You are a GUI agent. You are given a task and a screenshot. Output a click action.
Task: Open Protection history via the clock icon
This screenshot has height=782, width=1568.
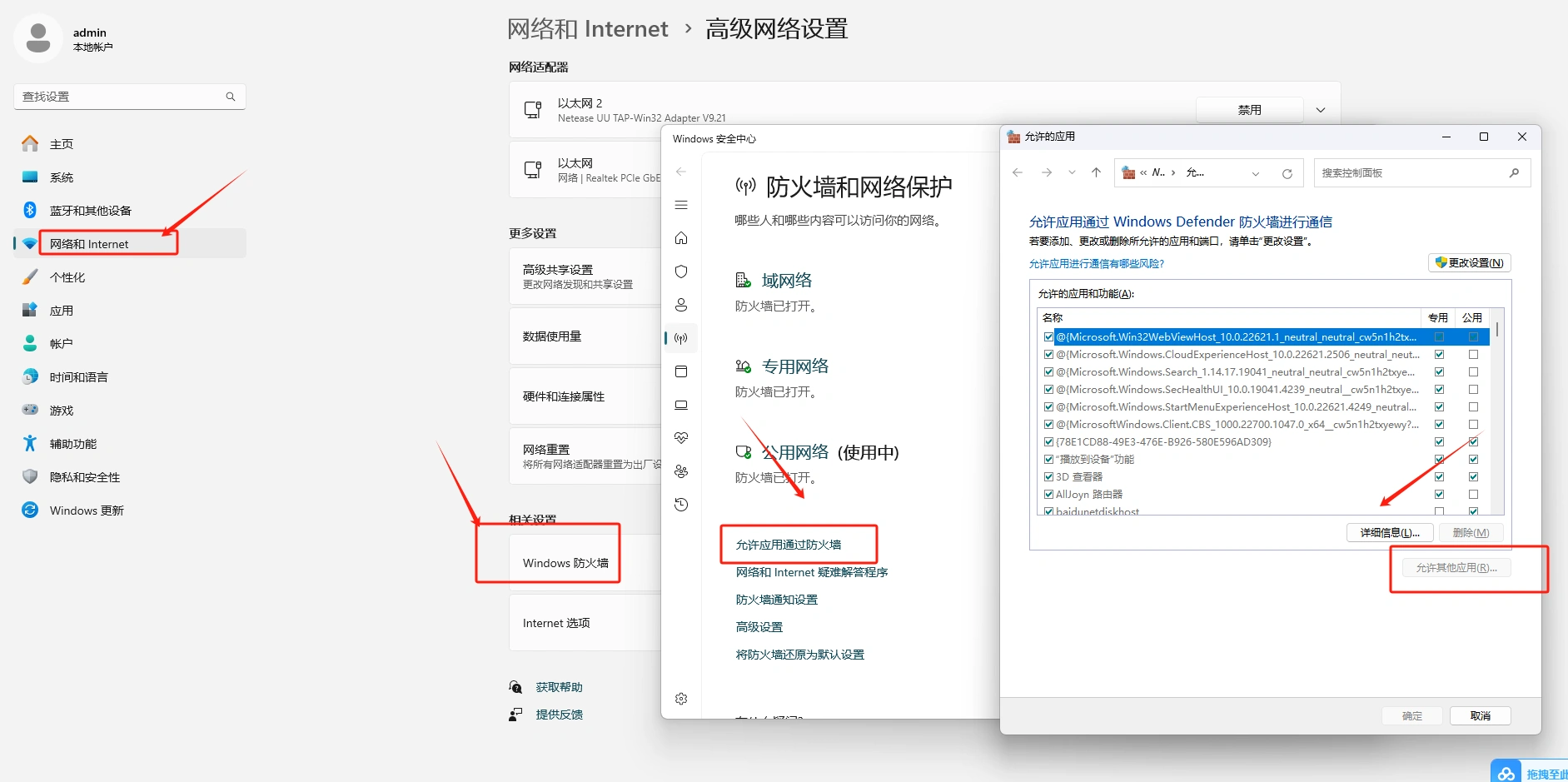(681, 504)
